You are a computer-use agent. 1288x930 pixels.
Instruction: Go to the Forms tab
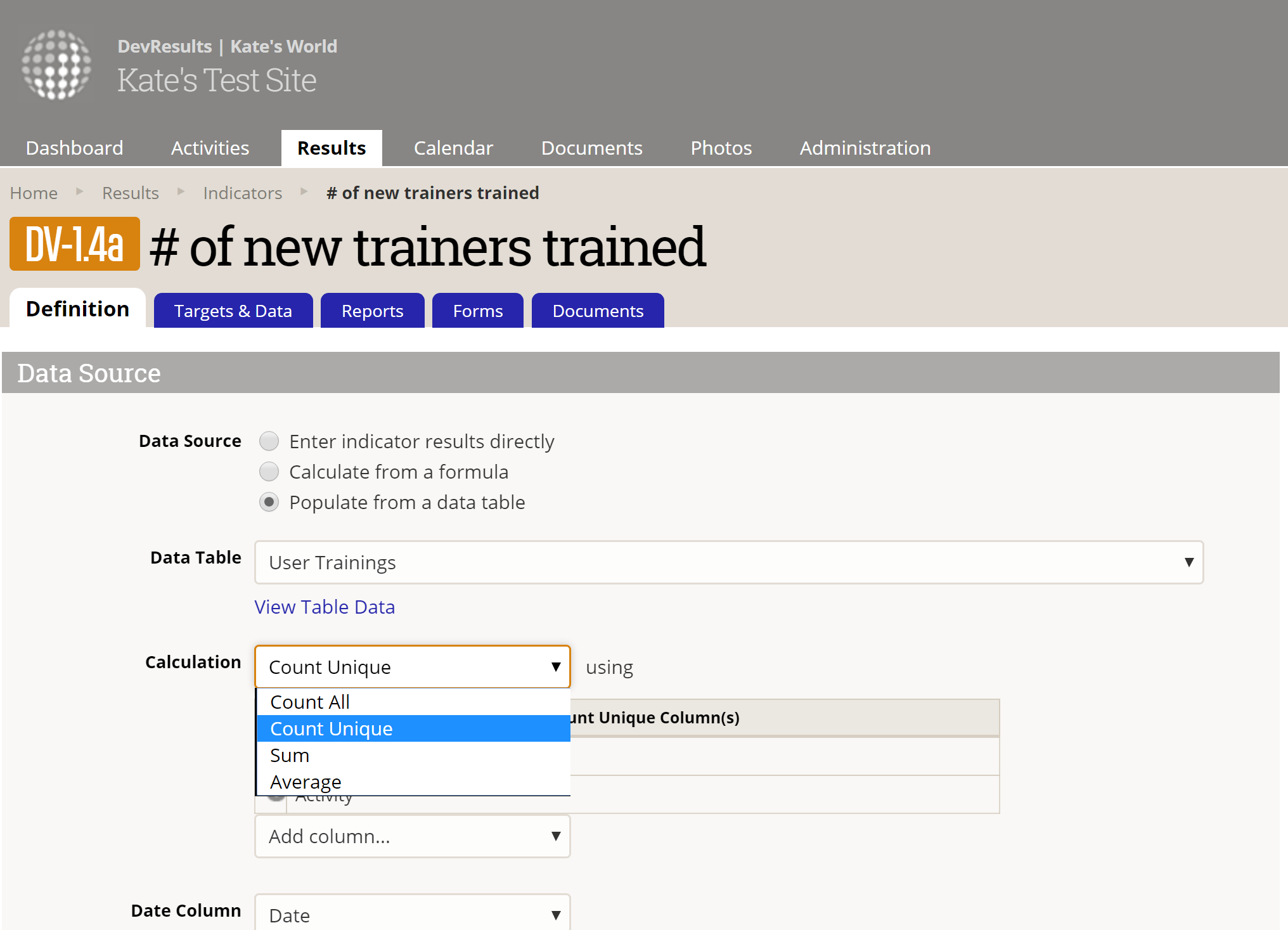click(477, 311)
